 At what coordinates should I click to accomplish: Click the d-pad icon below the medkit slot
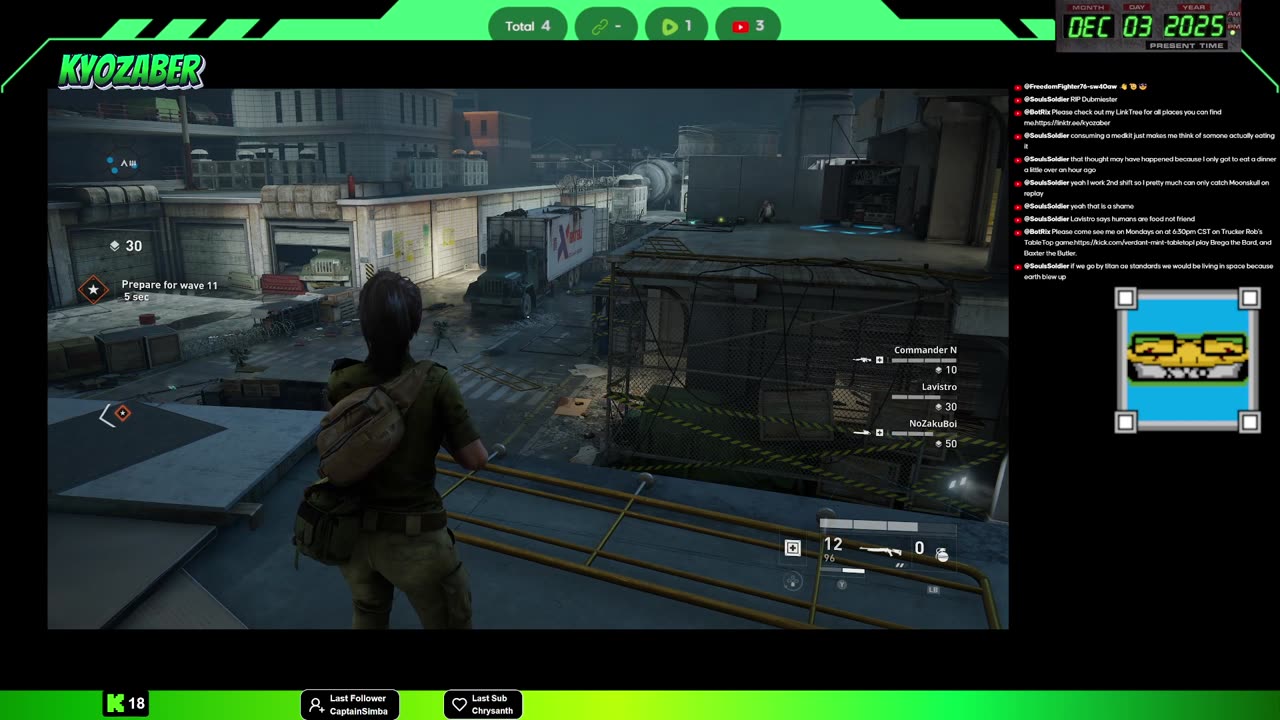pyautogui.click(x=793, y=580)
